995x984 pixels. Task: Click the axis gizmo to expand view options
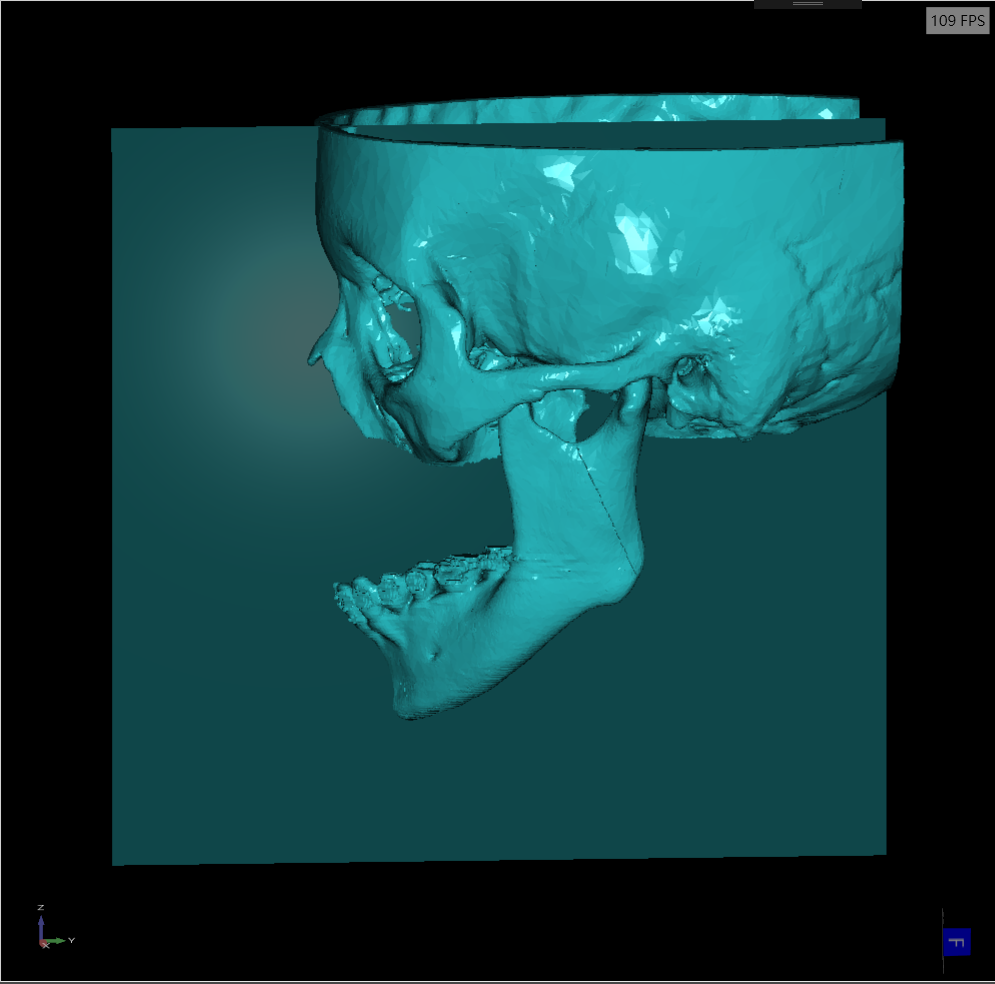(x=43, y=935)
